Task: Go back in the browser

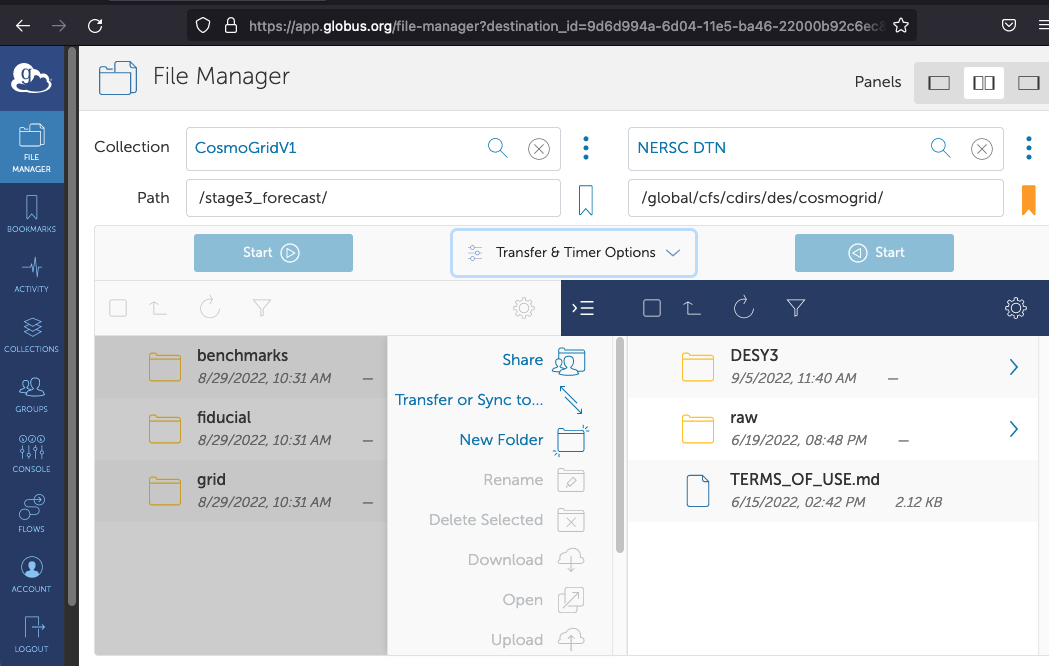Action: click(x=23, y=25)
